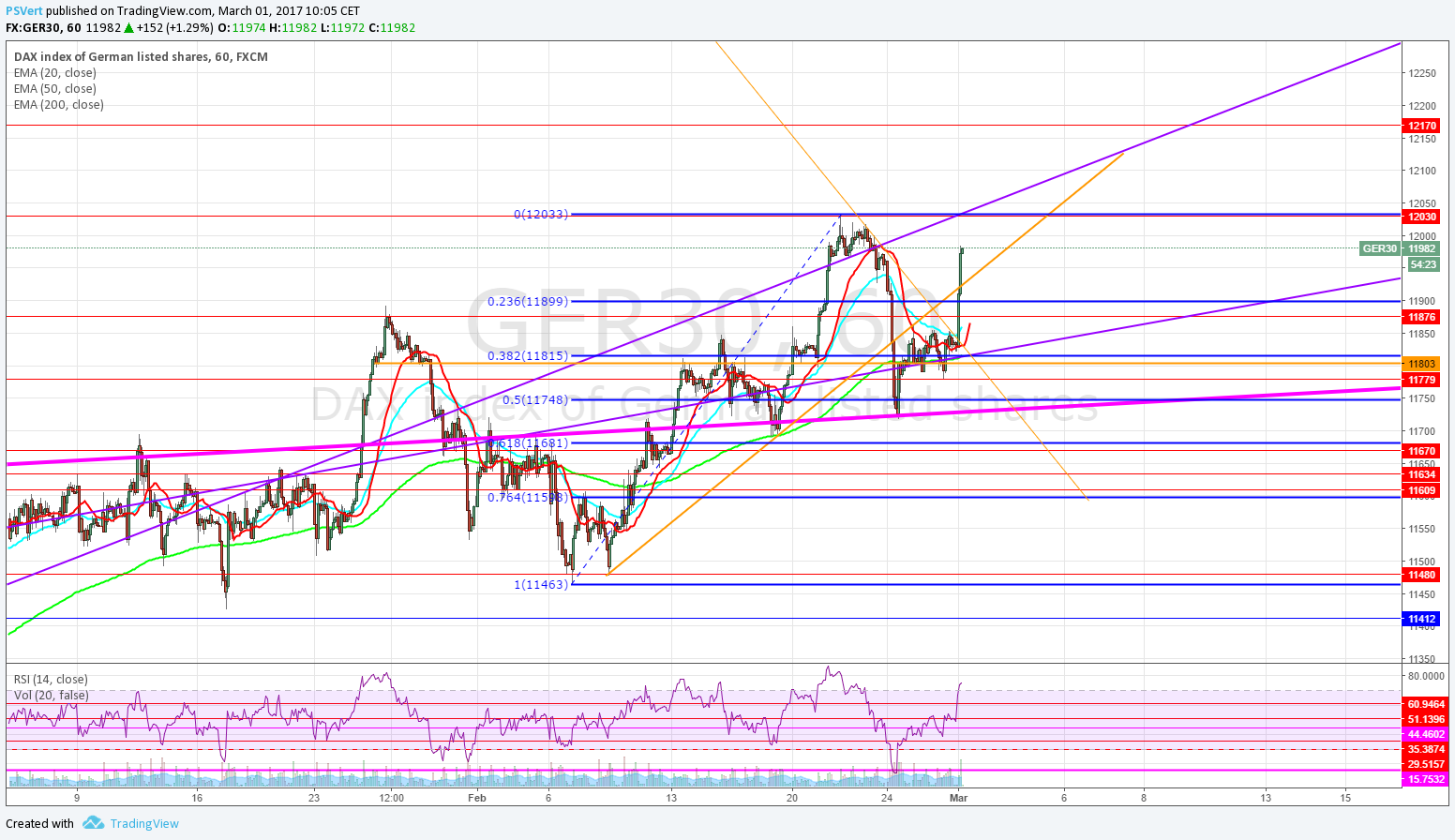
Task: Open the TradingView link in the footer
Action: pyautogui.click(x=144, y=823)
